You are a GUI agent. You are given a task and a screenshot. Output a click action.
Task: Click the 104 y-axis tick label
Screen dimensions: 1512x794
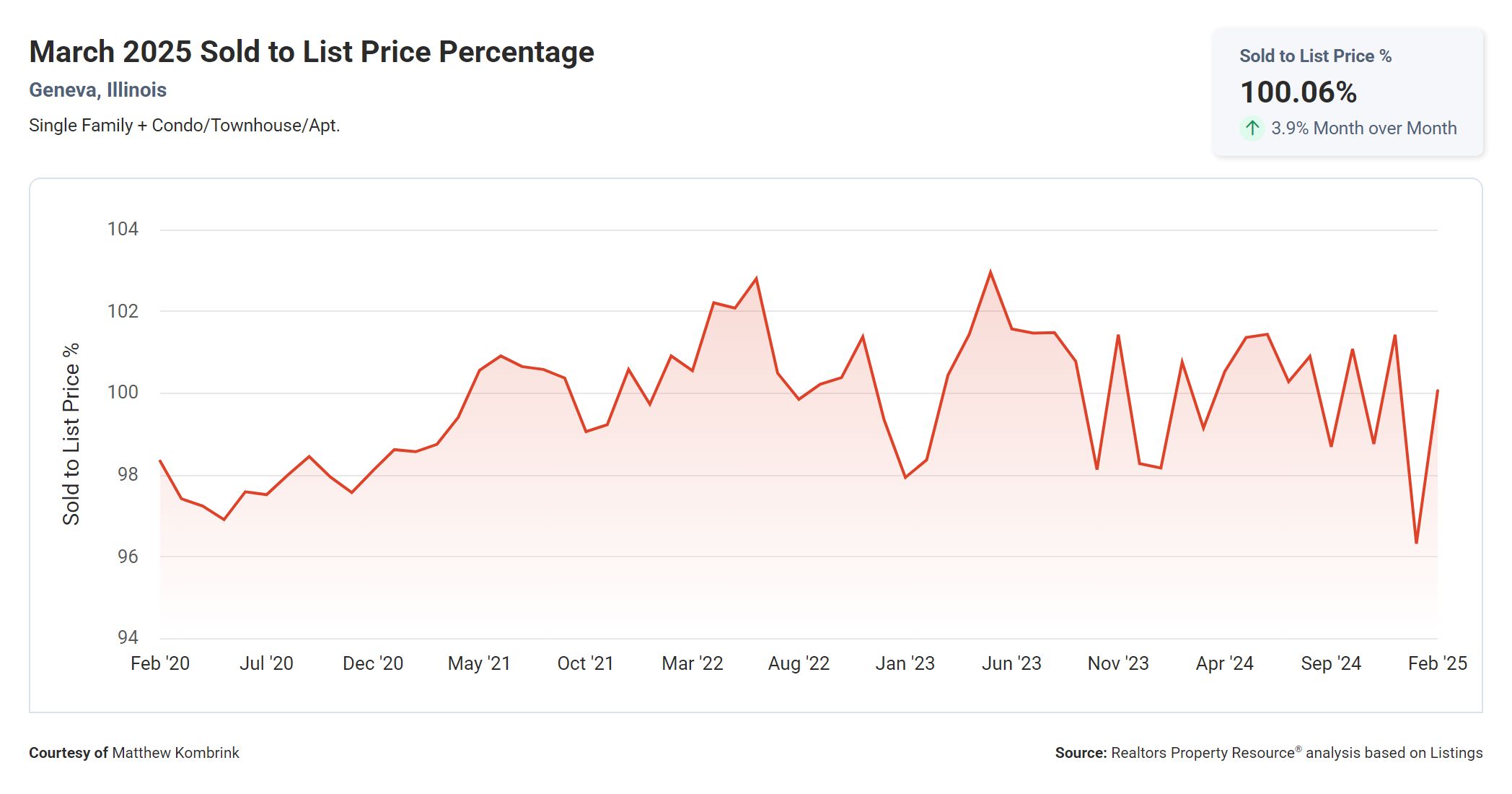(123, 230)
